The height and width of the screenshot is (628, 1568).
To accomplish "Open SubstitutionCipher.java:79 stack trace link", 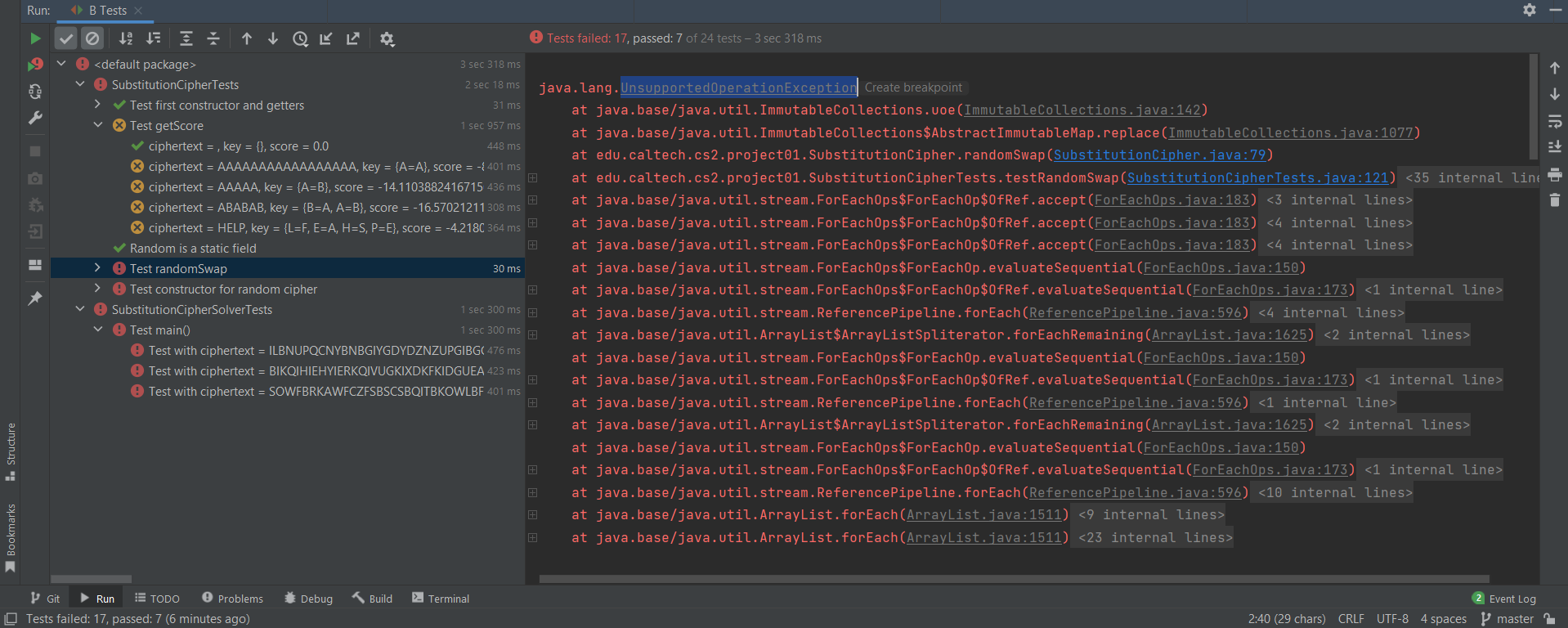I will [x=1158, y=155].
